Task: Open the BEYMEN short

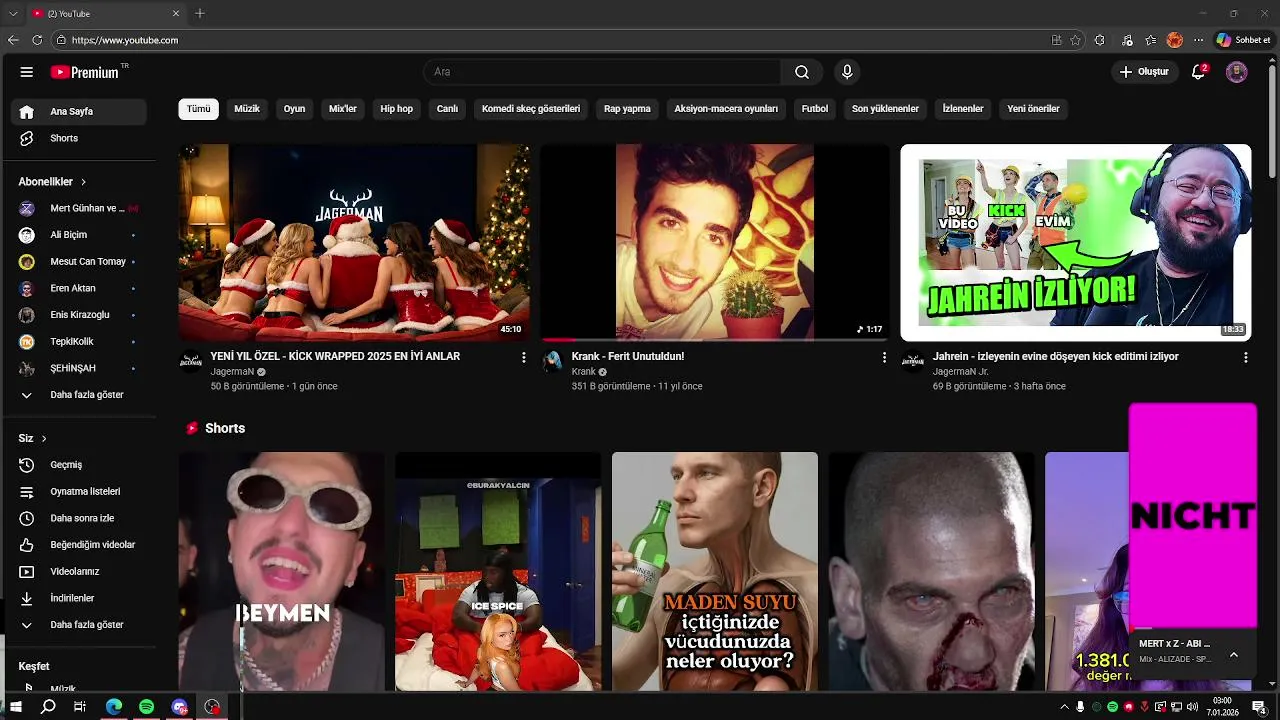Action: click(x=282, y=572)
